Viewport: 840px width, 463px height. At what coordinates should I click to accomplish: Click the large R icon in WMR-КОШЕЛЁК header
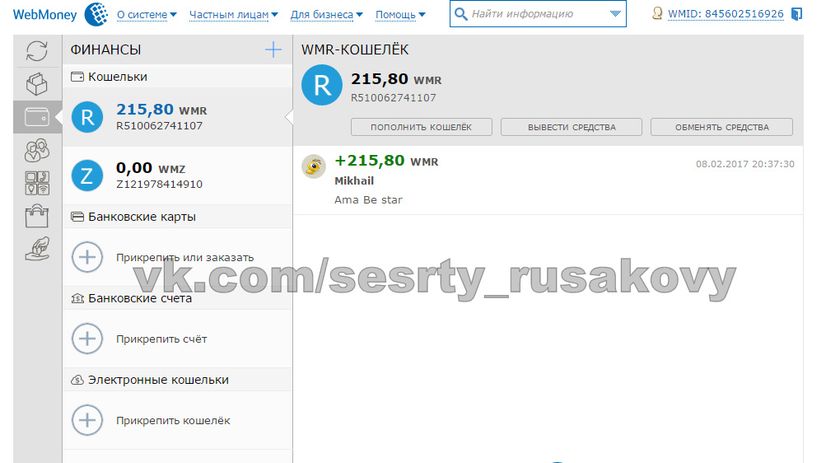click(x=321, y=85)
